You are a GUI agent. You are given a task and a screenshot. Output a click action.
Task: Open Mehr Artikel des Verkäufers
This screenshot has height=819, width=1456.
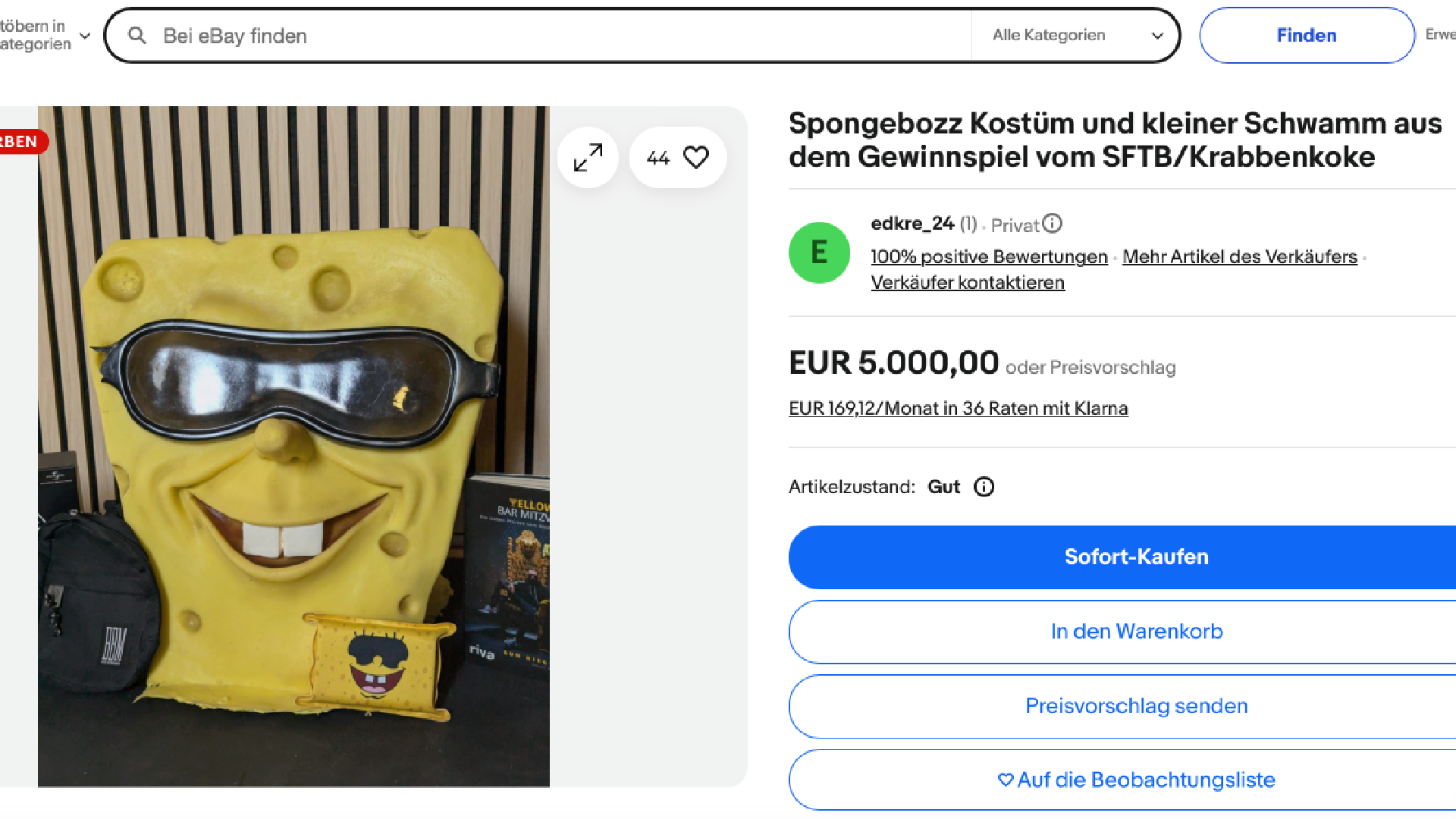pos(1239,257)
